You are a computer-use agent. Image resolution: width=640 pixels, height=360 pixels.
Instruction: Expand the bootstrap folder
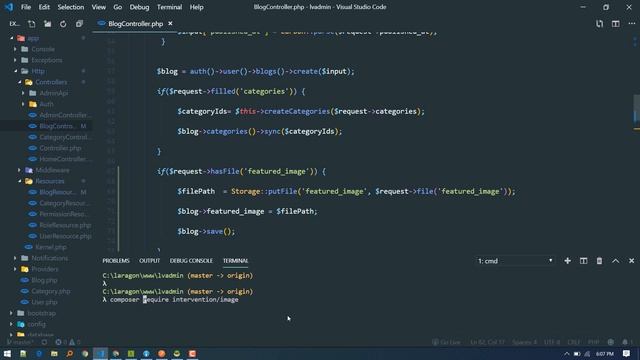click(42, 313)
